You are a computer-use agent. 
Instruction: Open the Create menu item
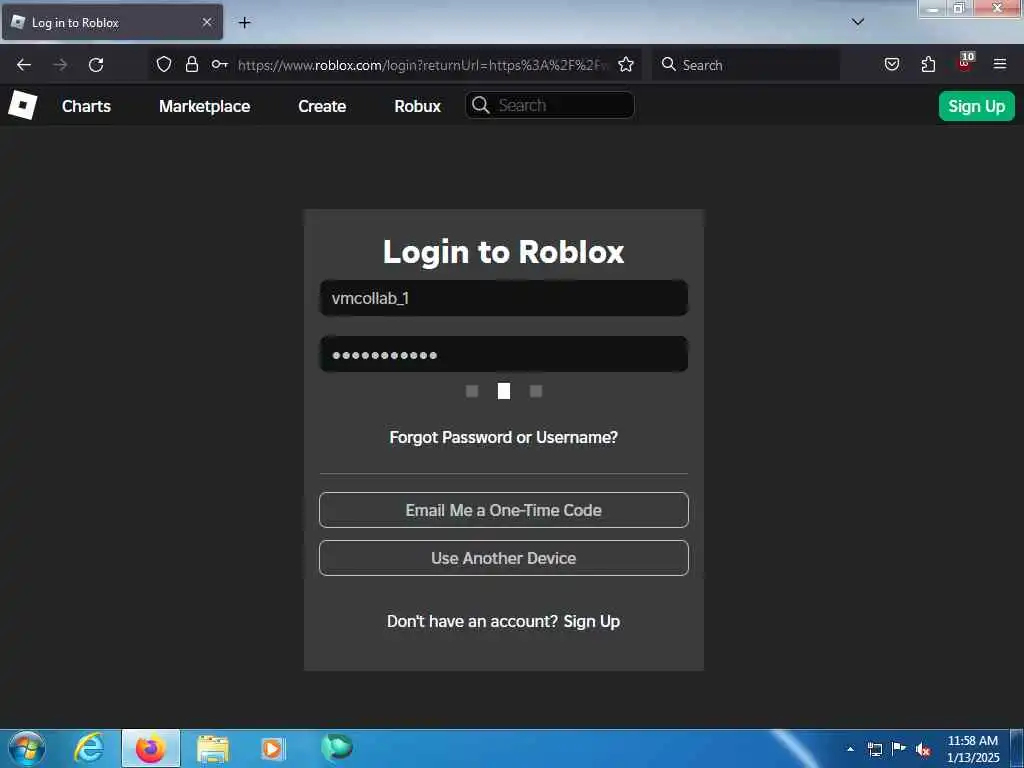[322, 106]
